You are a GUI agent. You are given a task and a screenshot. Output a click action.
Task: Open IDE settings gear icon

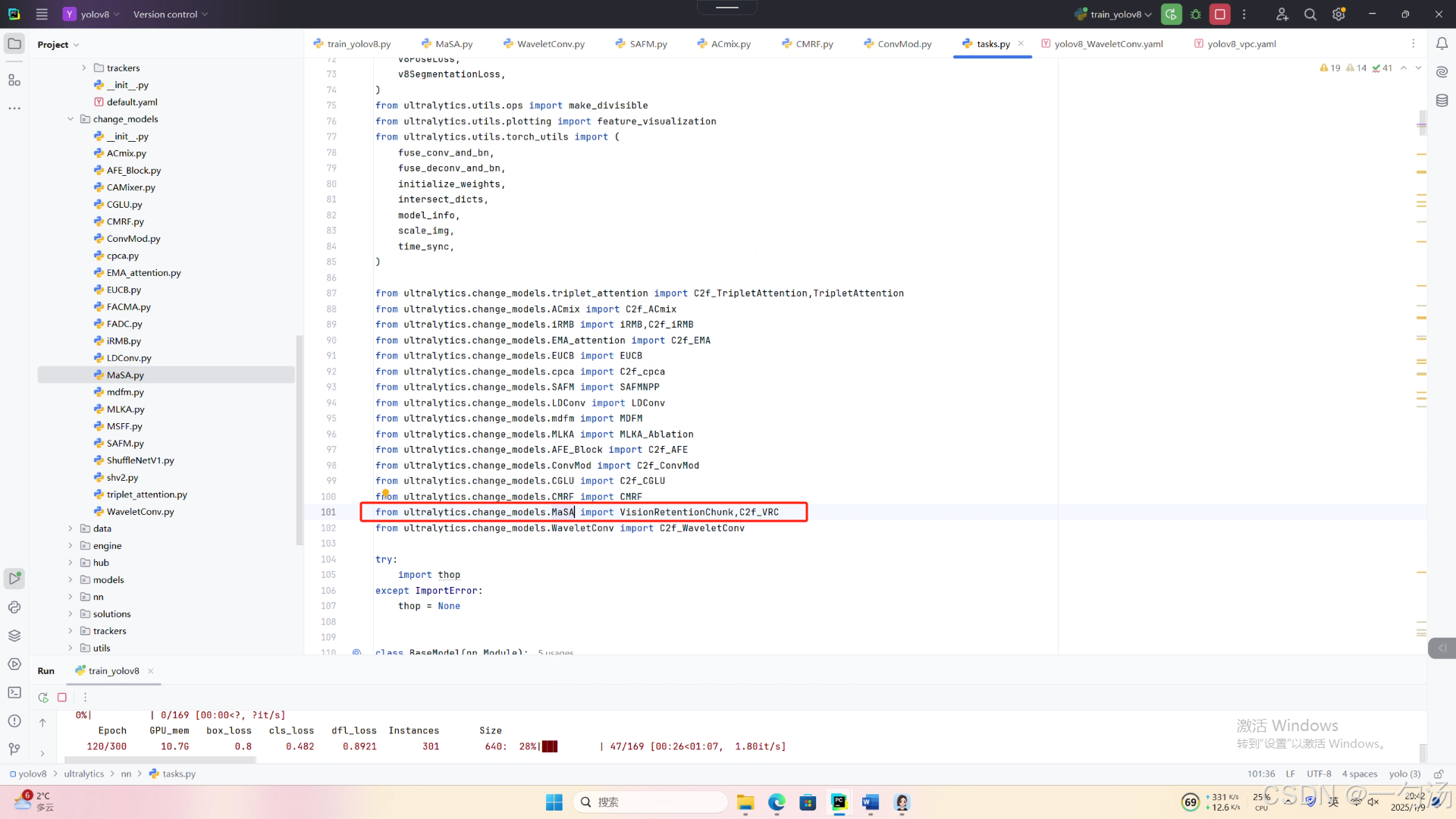[x=1338, y=14]
